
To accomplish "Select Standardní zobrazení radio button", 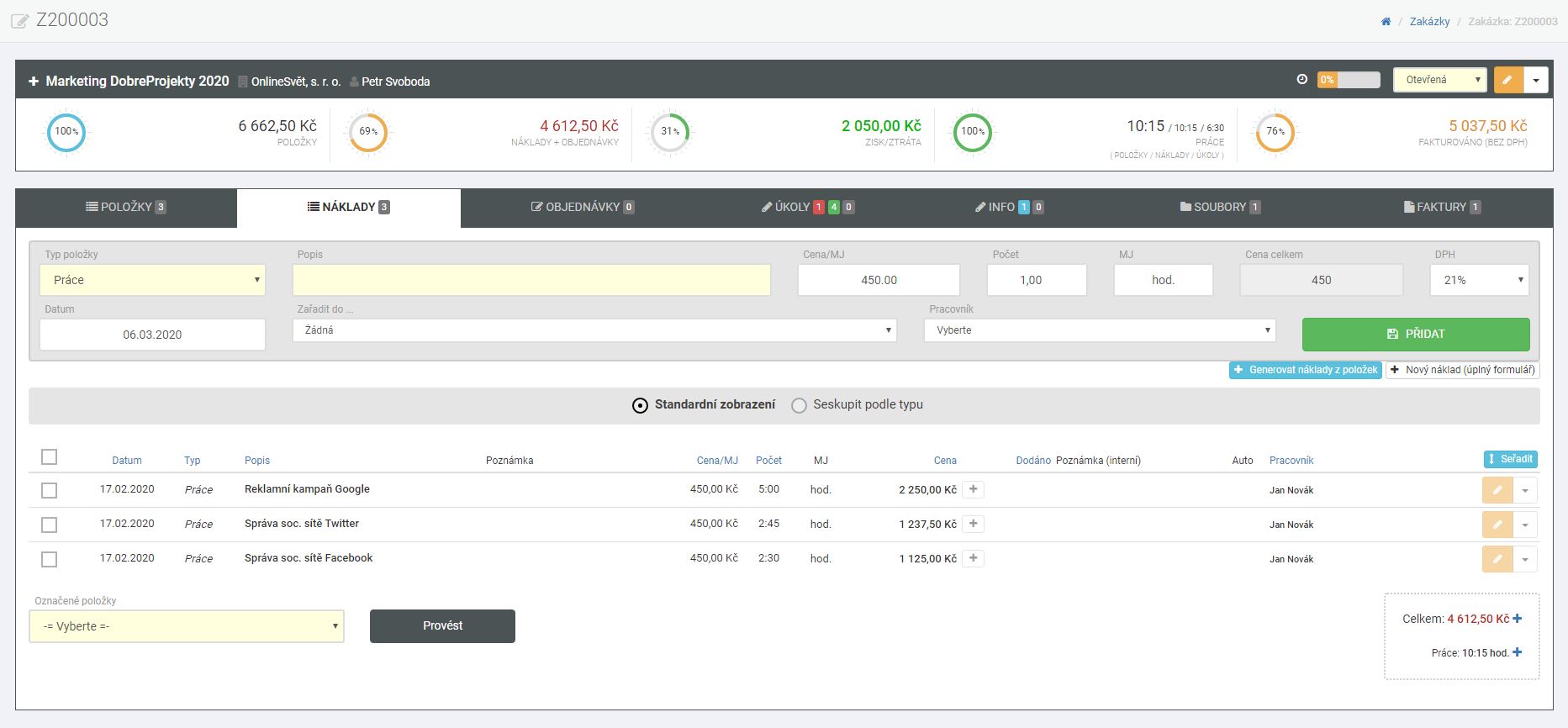I will coord(640,405).
